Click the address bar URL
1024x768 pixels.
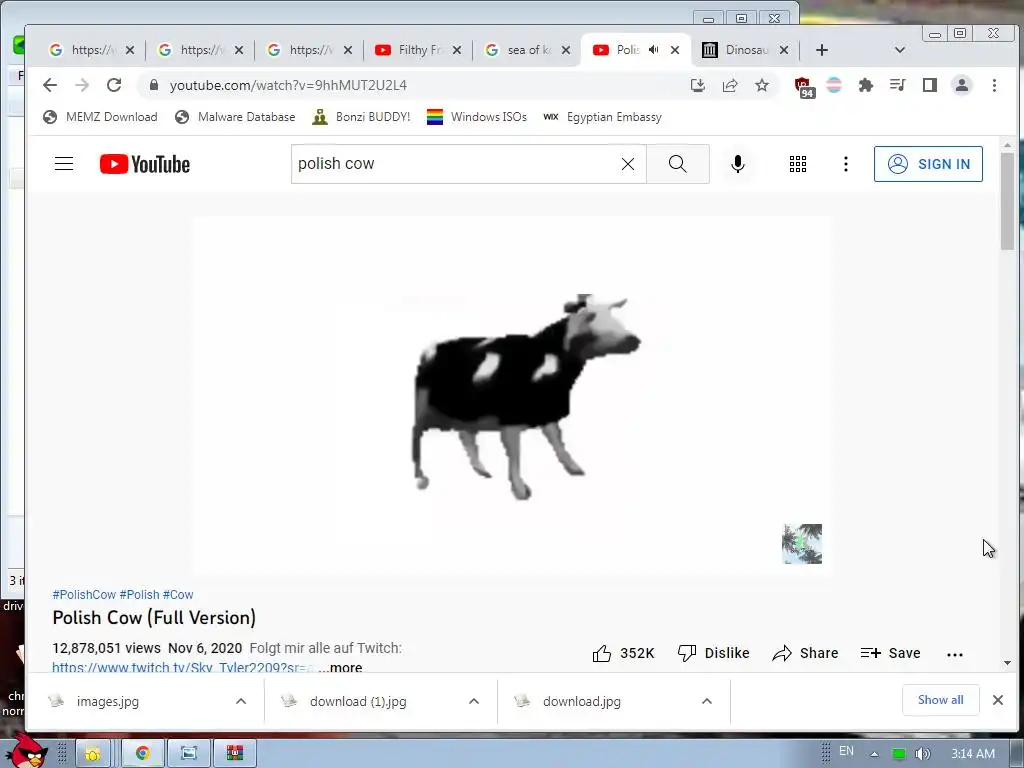(288, 85)
